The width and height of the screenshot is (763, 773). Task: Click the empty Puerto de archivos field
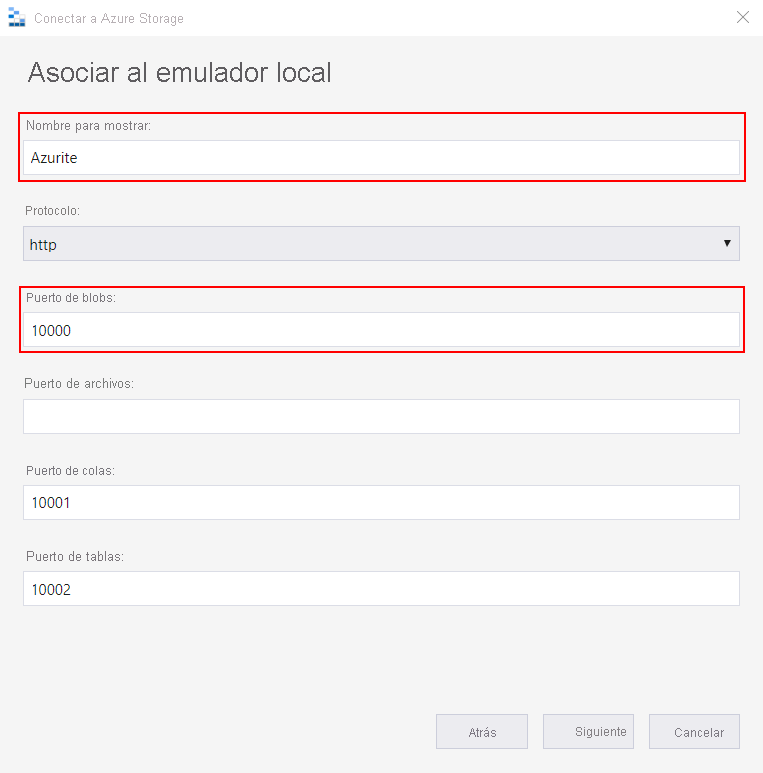click(381, 417)
